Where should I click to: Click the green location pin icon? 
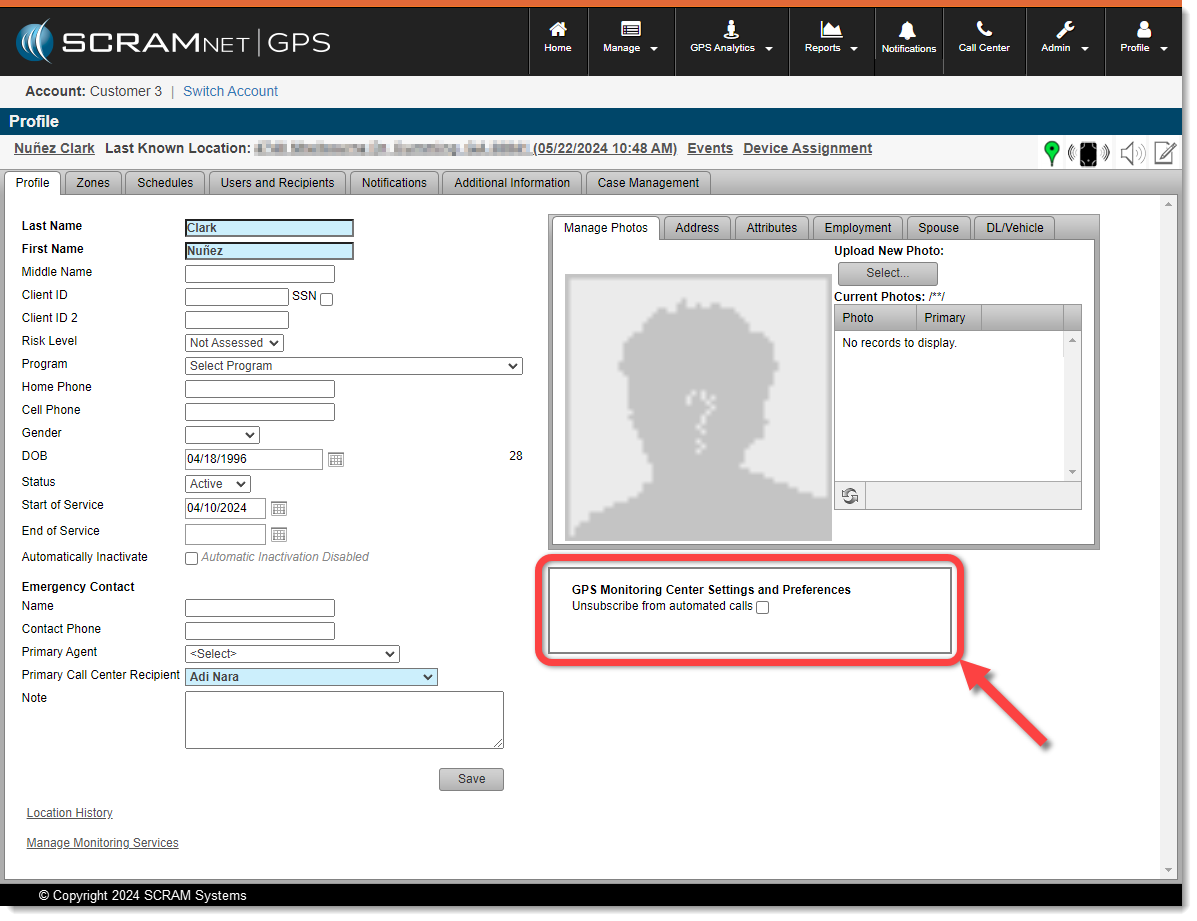[1051, 152]
